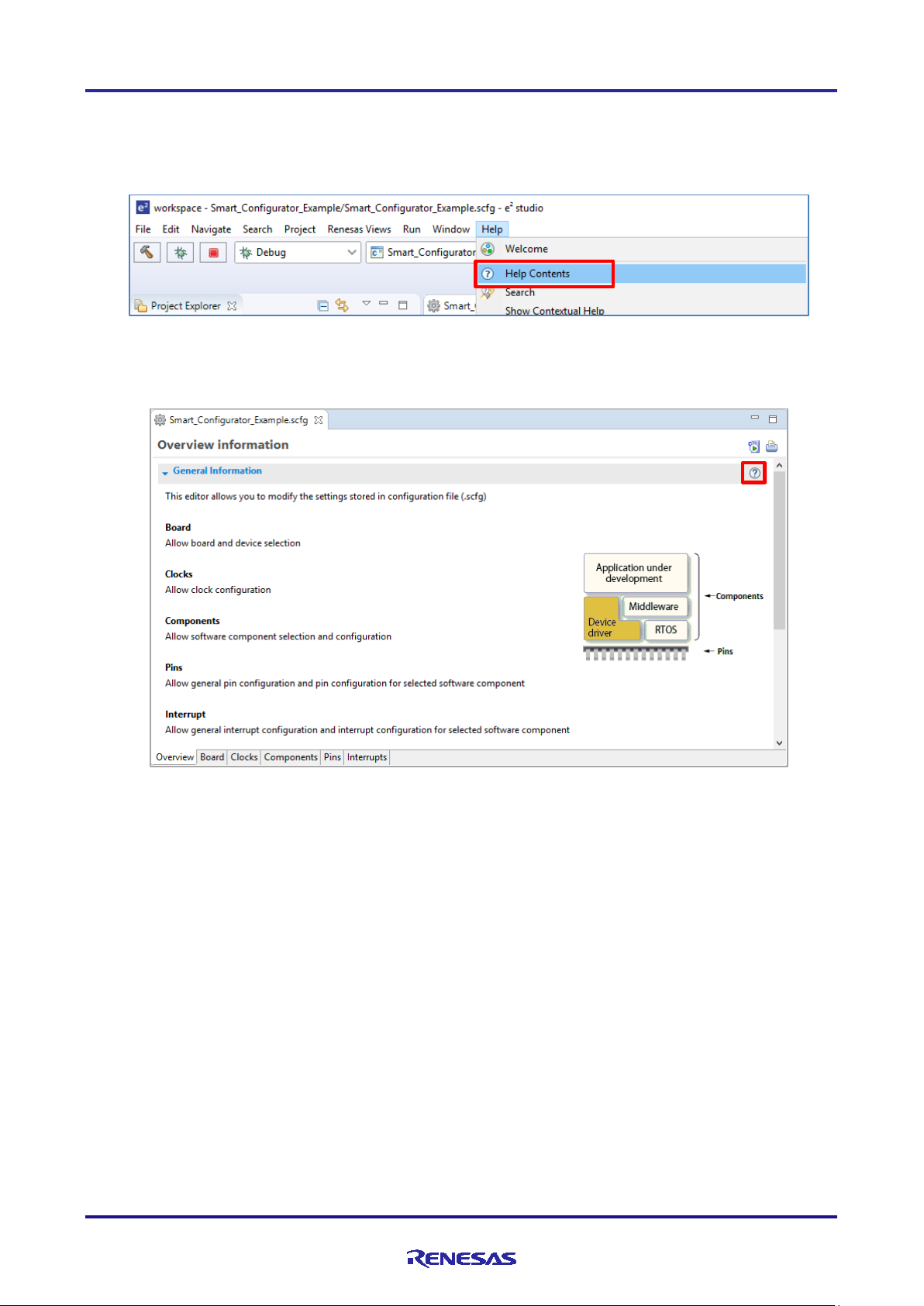Screen dimensions: 924x1306
Task: Click the question mark help icon
Action: [754, 473]
